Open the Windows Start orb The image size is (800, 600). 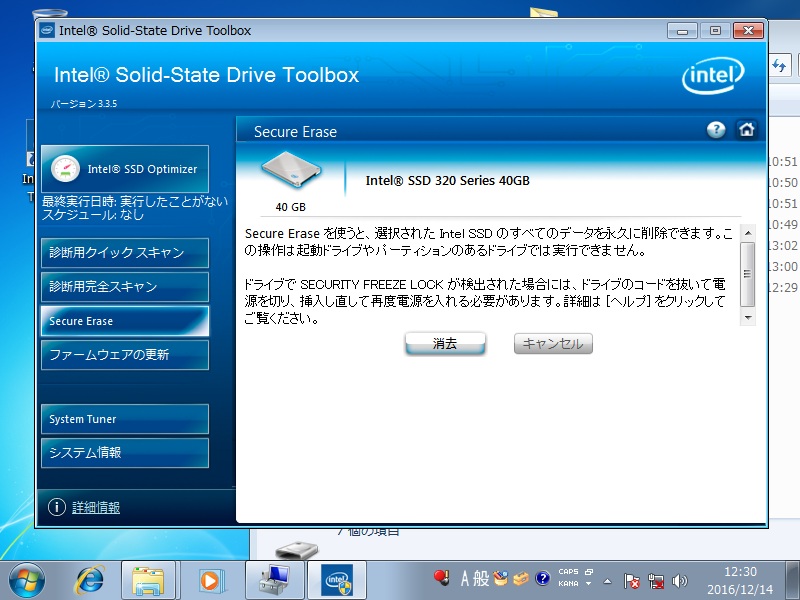click(27, 581)
